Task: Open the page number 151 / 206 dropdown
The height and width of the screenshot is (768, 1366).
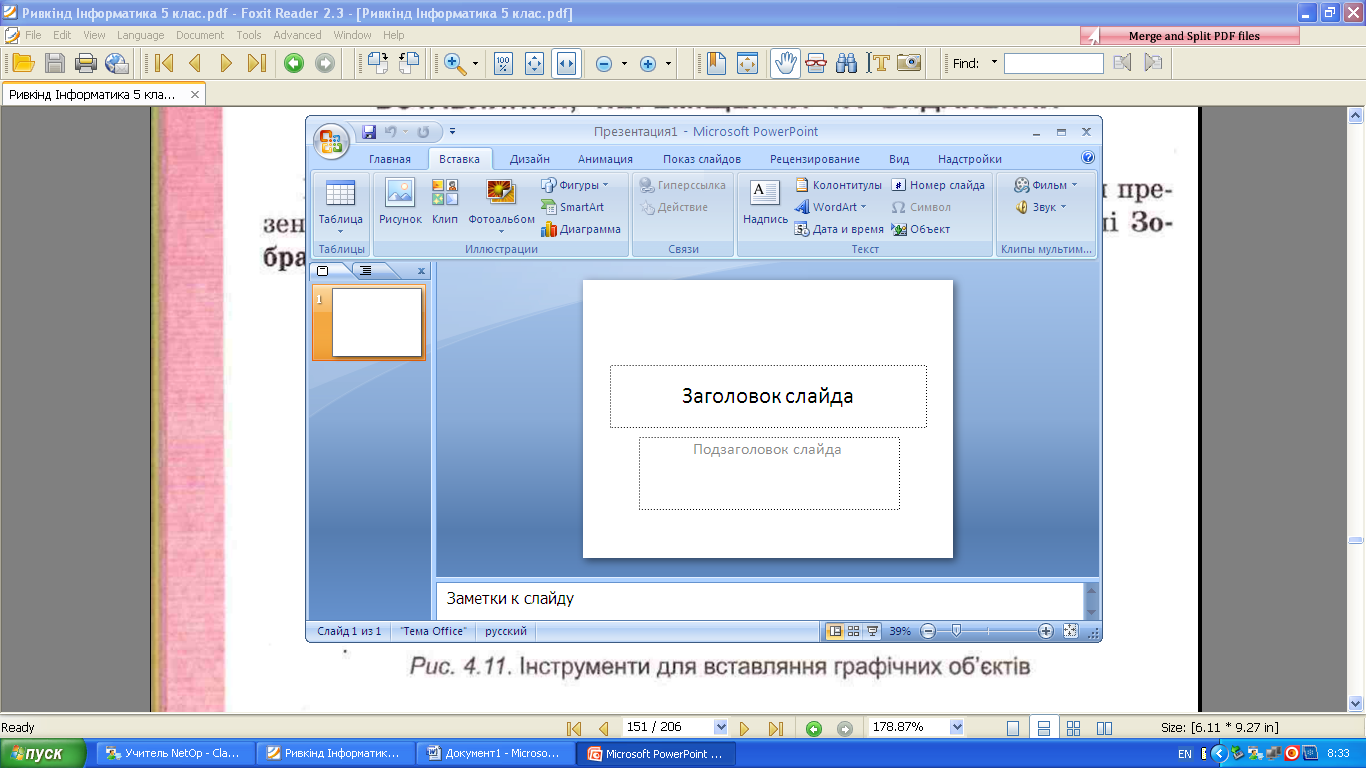Action: pyautogui.click(x=721, y=728)
